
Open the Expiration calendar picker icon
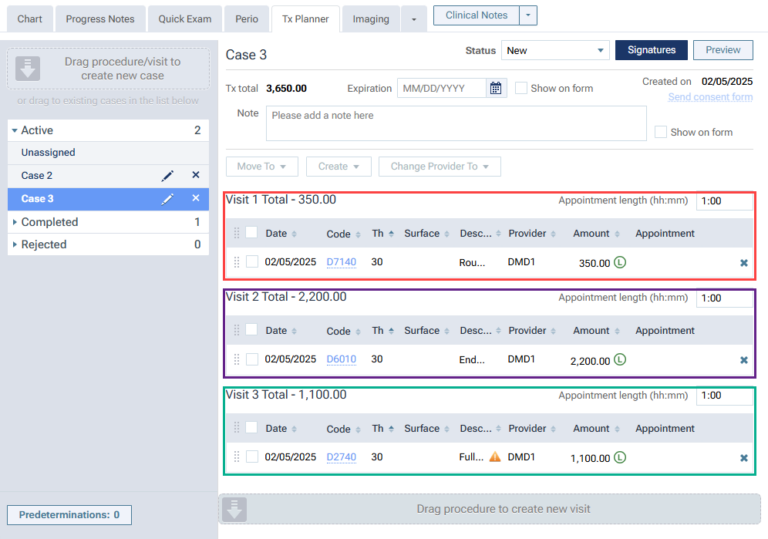pyautogui.click(x=496, y=88)
